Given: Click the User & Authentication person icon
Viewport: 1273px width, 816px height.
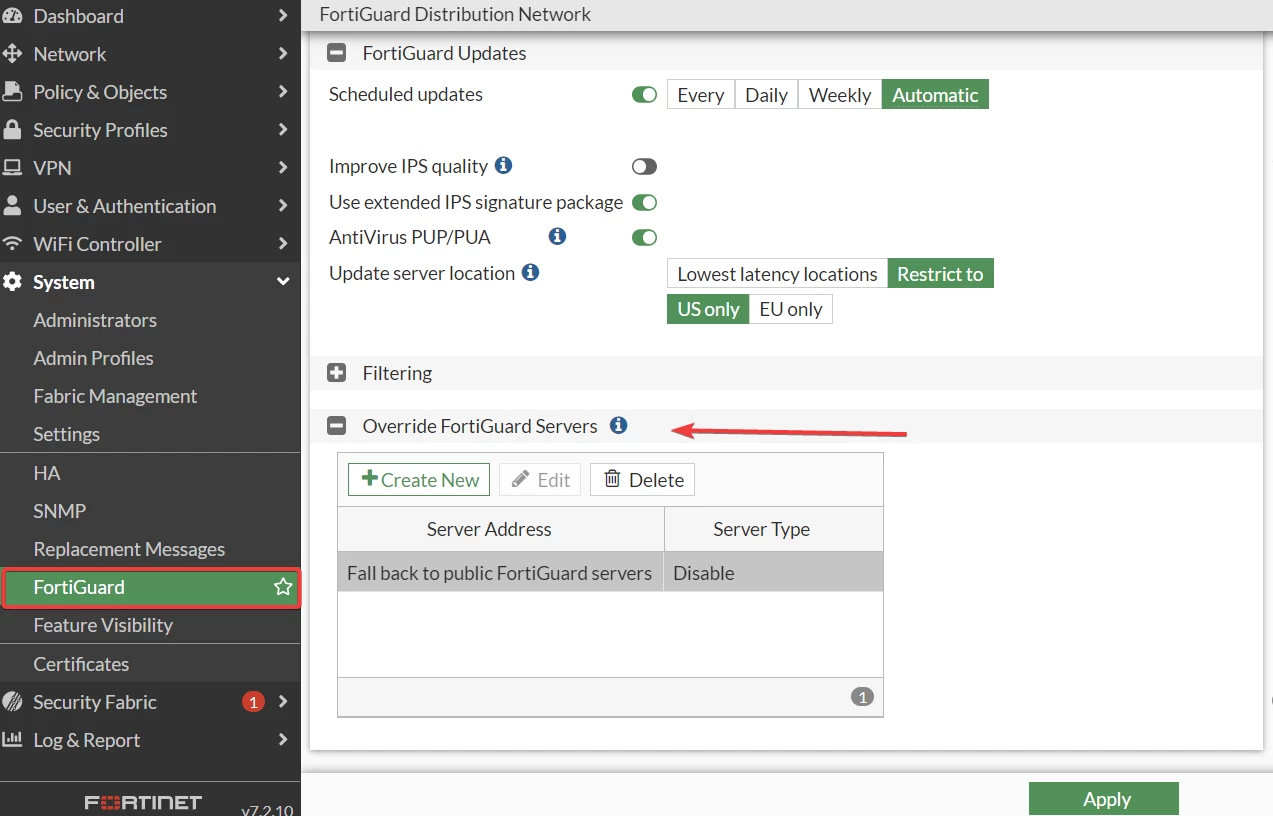Looking at the screenshot, I should coord(12,206).
